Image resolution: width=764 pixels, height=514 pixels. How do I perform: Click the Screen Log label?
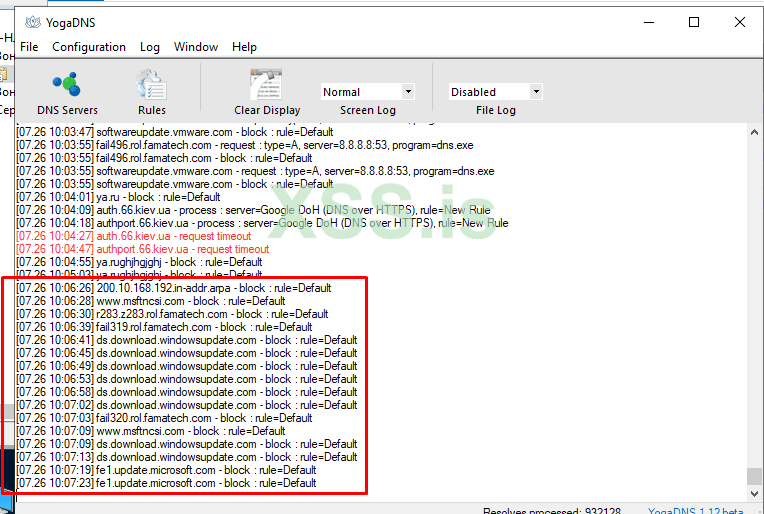click(368, 110)
